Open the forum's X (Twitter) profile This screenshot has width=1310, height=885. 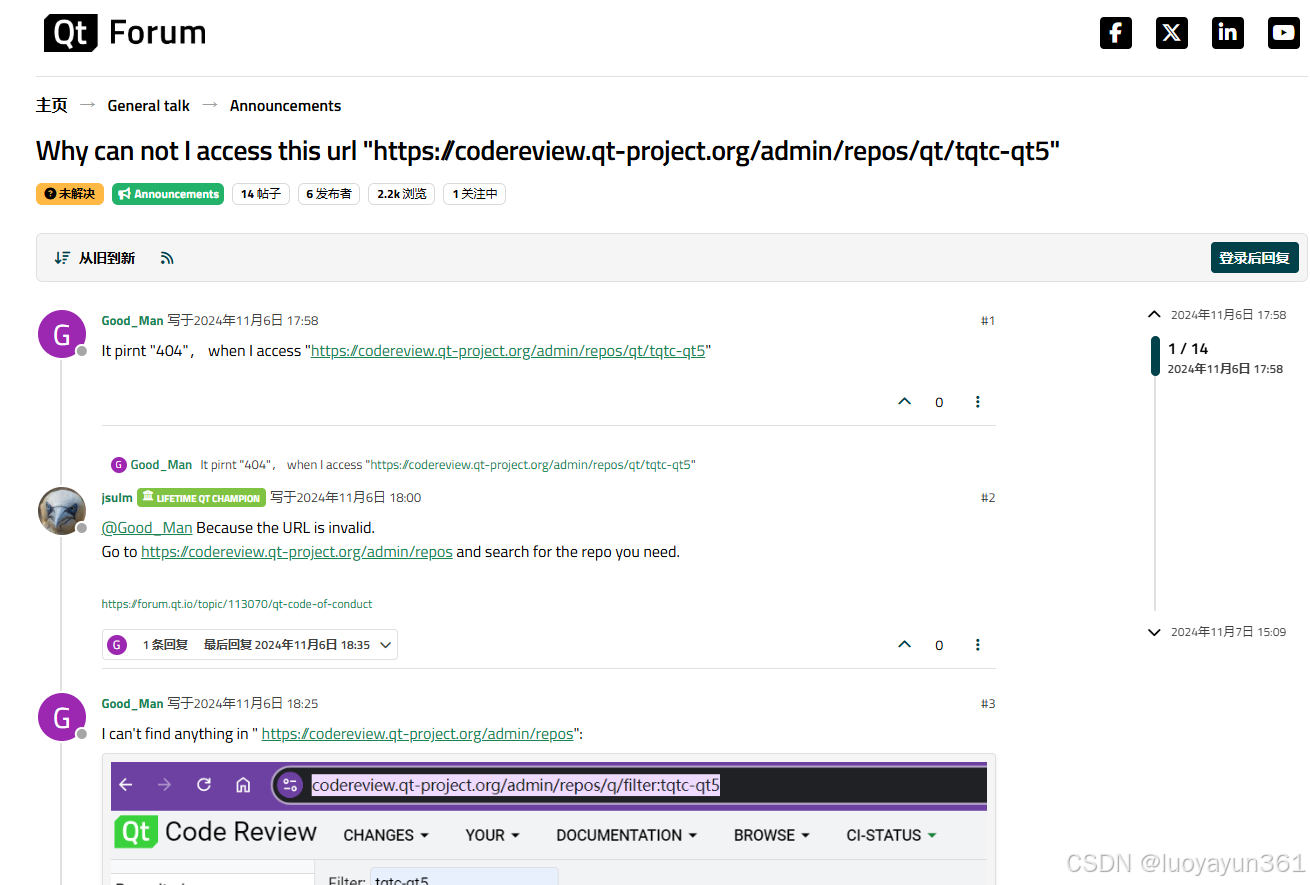coord(1172,32)
